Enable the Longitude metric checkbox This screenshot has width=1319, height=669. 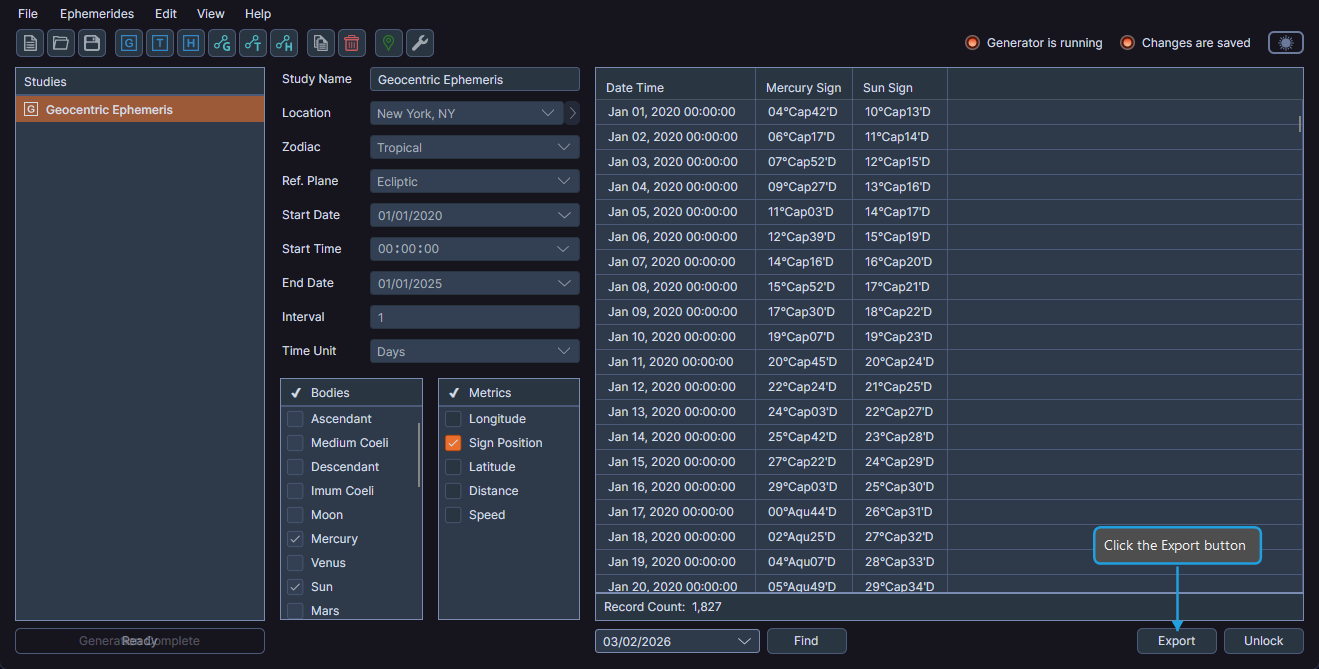(x=452, y=418)
